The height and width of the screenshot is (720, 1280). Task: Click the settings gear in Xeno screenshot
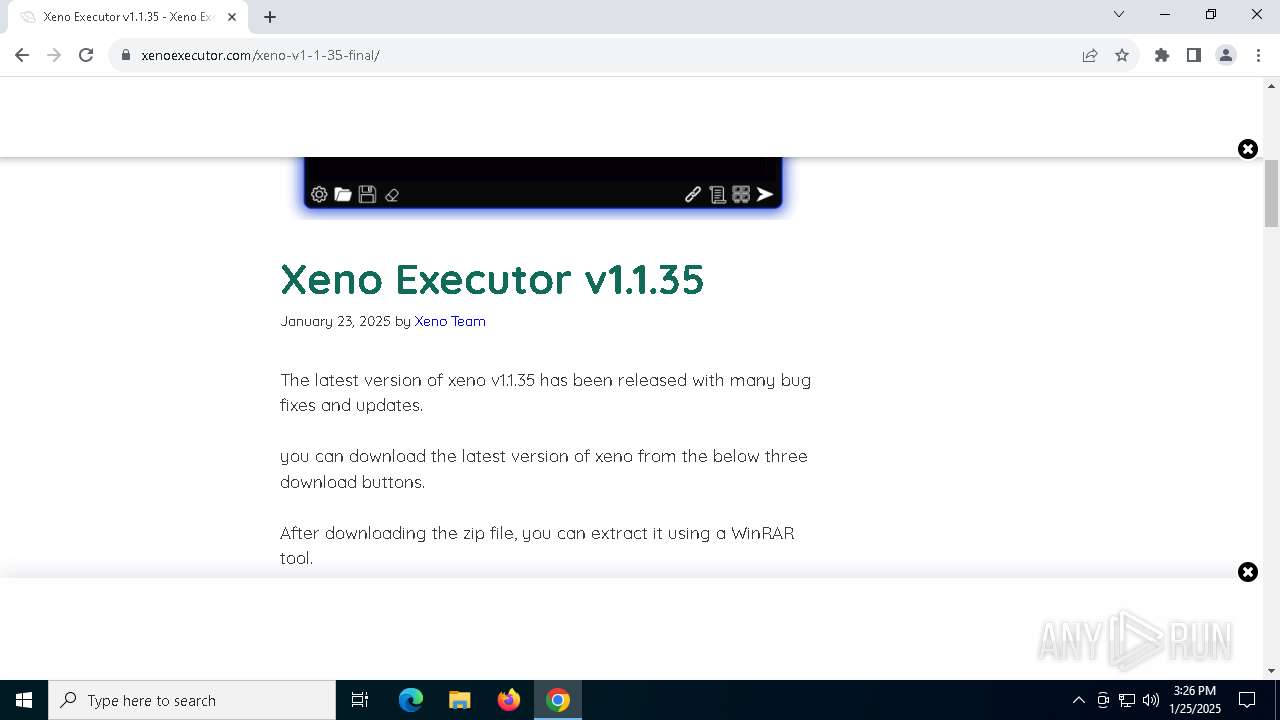point(319,195)
